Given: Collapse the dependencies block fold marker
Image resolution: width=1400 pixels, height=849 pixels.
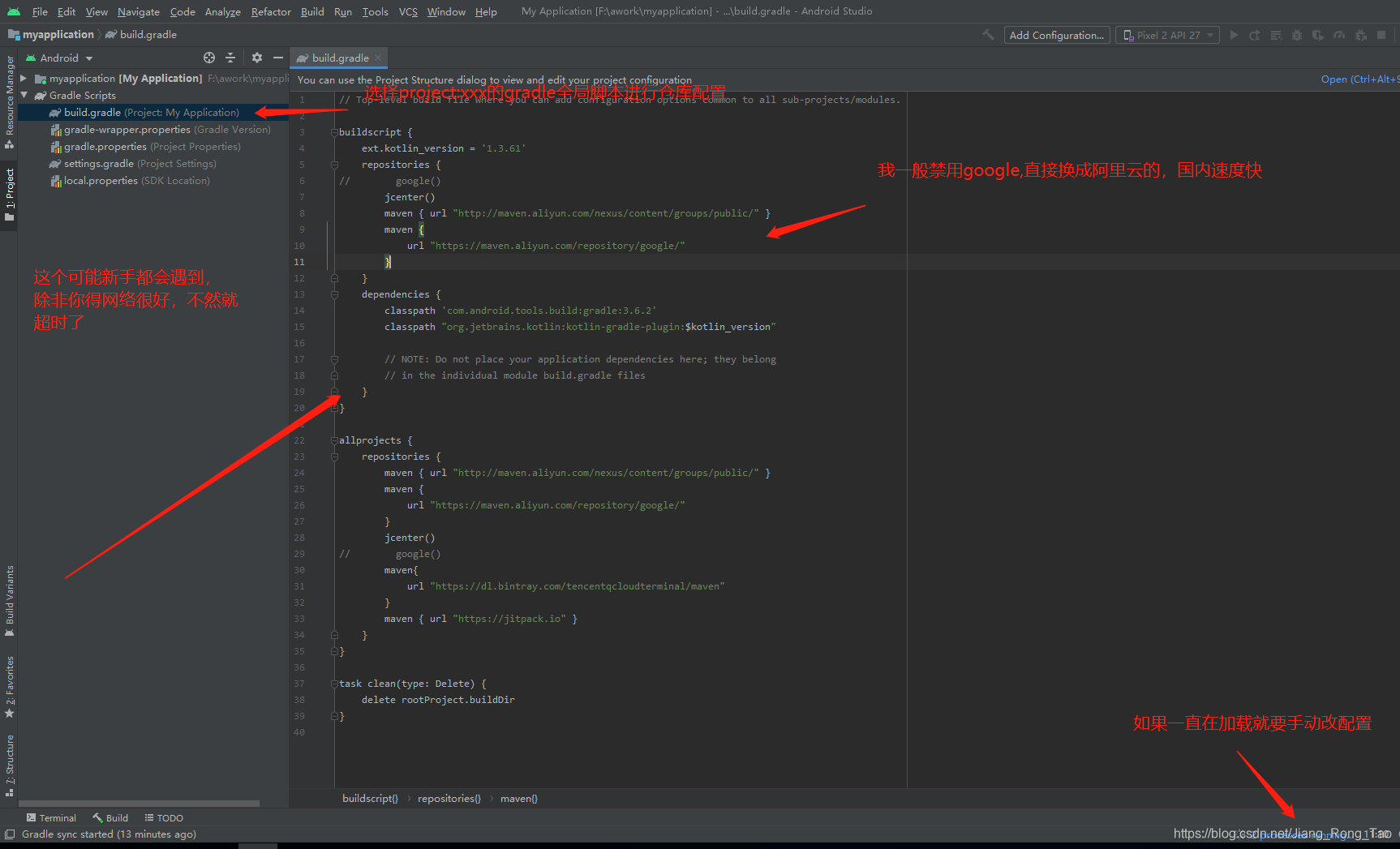Looking at the screenshot, I should (334, 294).
